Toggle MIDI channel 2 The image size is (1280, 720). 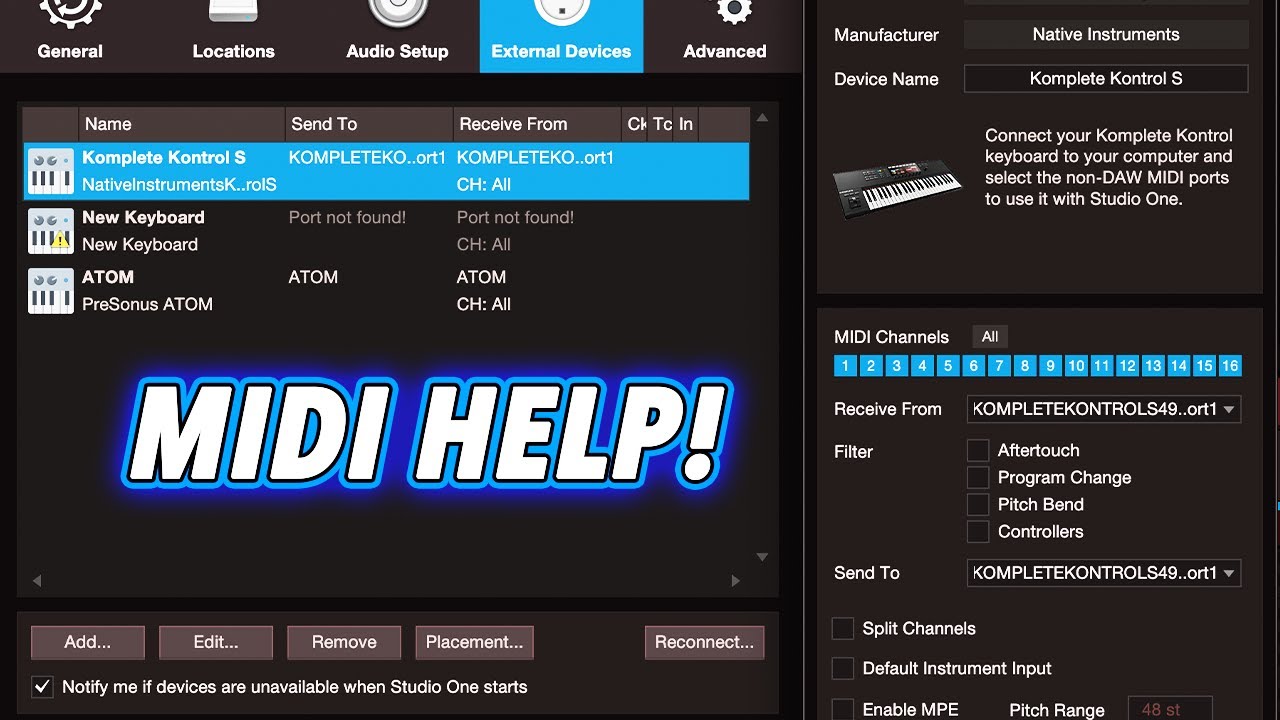click(x=871, y=366)
